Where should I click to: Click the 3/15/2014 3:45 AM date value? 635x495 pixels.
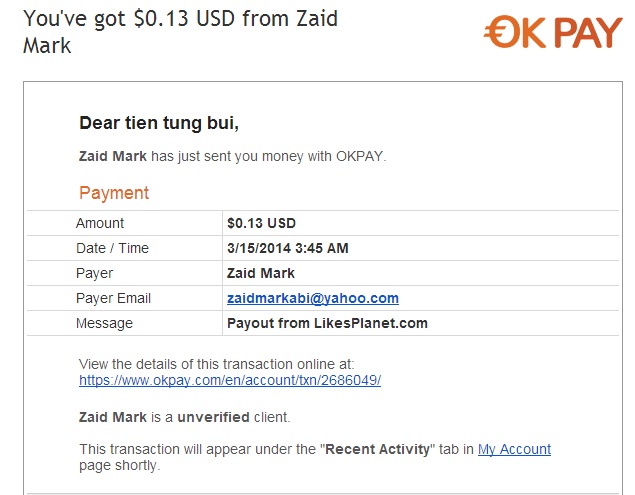click(287, 248)
